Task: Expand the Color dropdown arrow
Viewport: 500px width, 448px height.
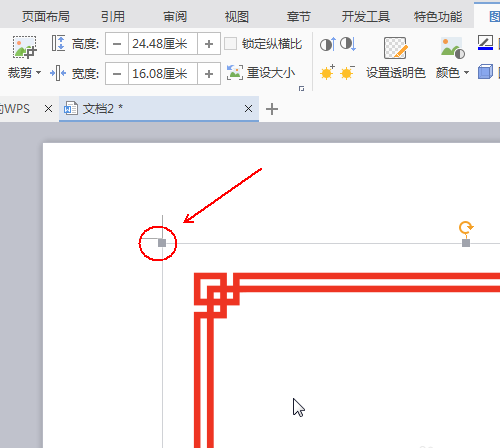Action: pos(466,72)
